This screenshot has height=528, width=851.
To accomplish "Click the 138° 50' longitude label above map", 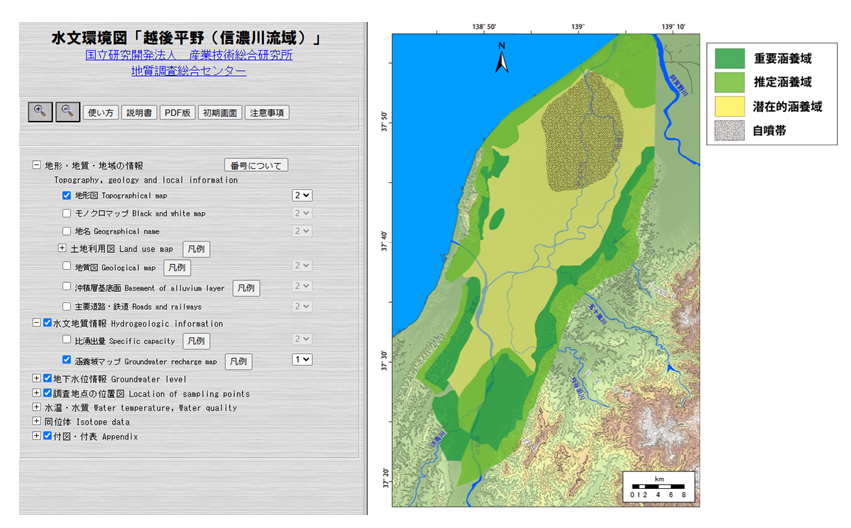I will pyautogui.click(x=484, y=26).
